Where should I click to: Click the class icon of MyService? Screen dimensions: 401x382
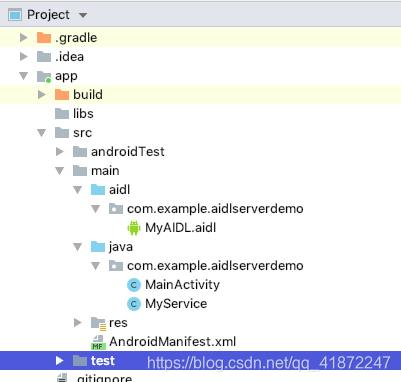(134, 304)
